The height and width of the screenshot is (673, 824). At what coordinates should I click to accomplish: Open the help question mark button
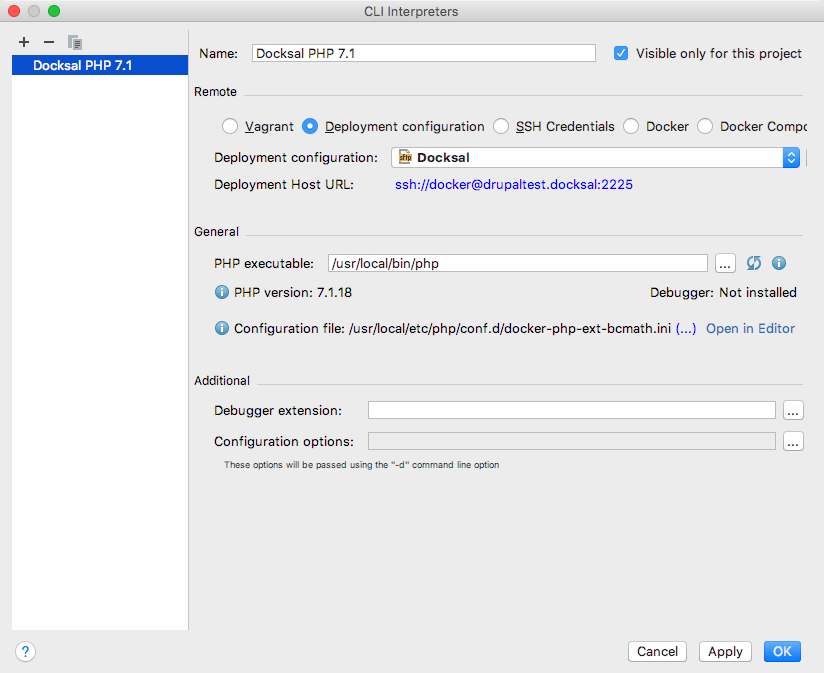tap(26, 651)
